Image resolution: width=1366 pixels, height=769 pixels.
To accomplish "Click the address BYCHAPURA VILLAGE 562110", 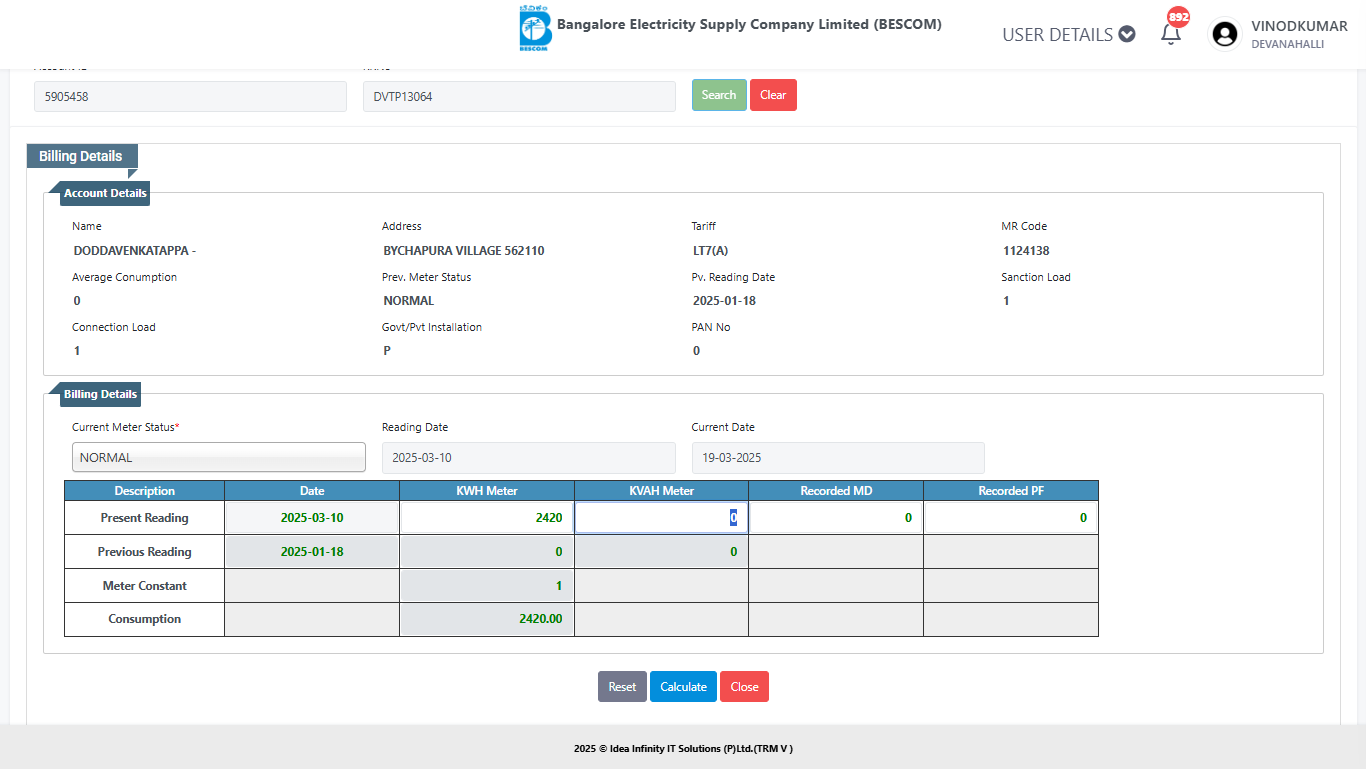I will (464, 251).
